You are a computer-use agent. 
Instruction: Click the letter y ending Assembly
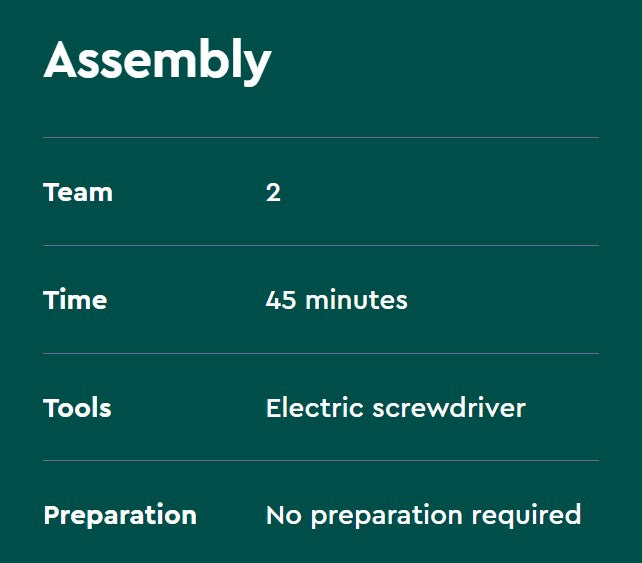257,66
